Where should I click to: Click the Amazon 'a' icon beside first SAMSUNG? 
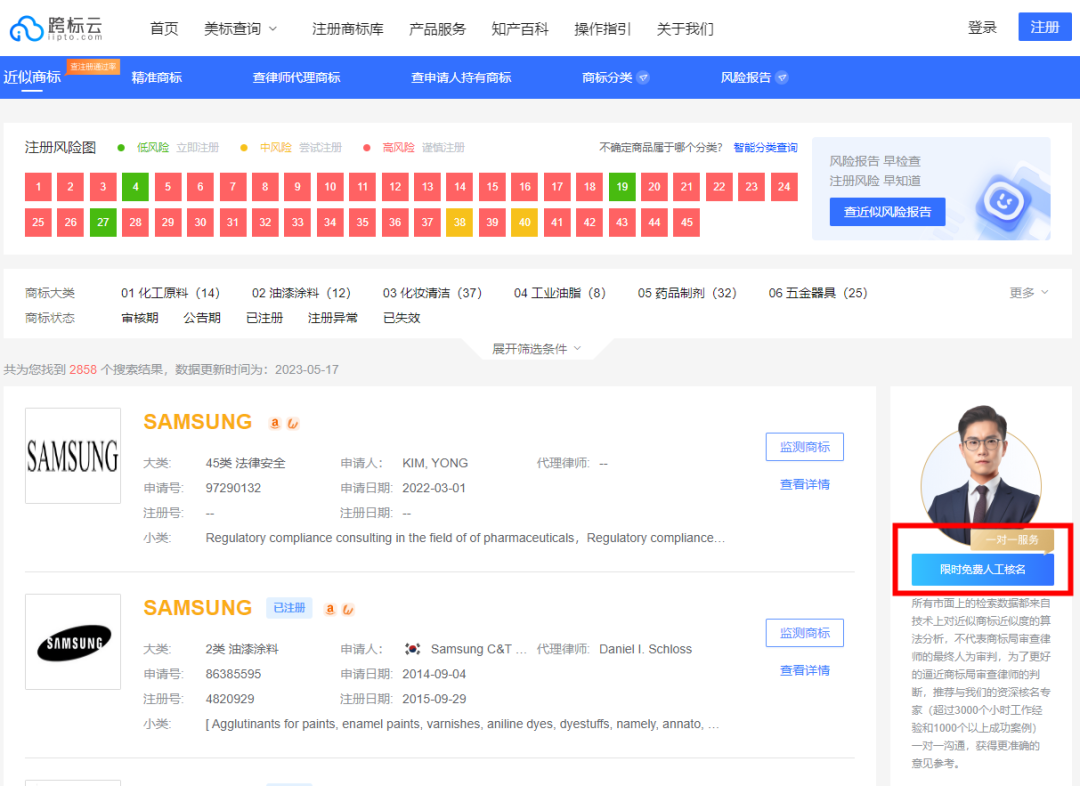point(275,423)
